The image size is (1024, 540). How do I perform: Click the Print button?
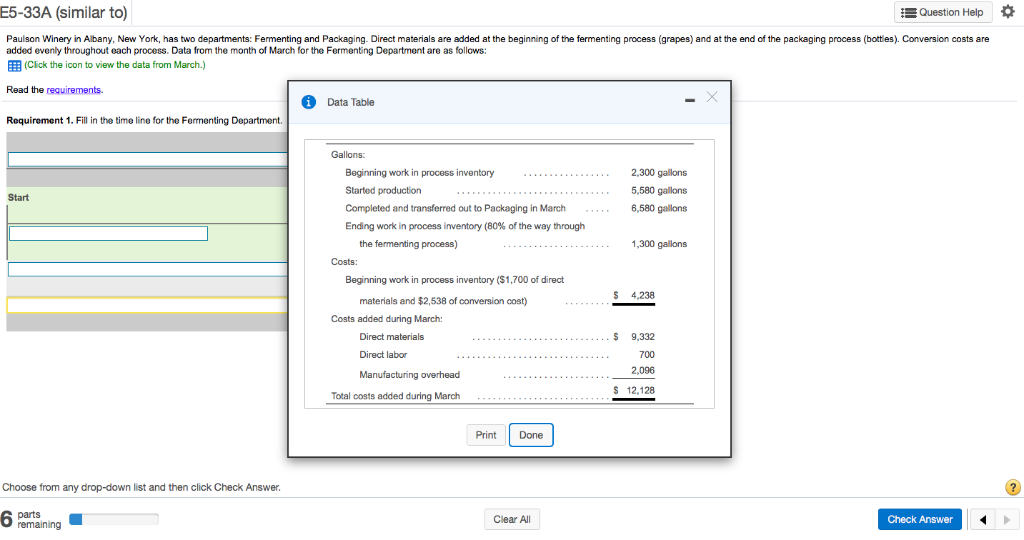(486, 435)
